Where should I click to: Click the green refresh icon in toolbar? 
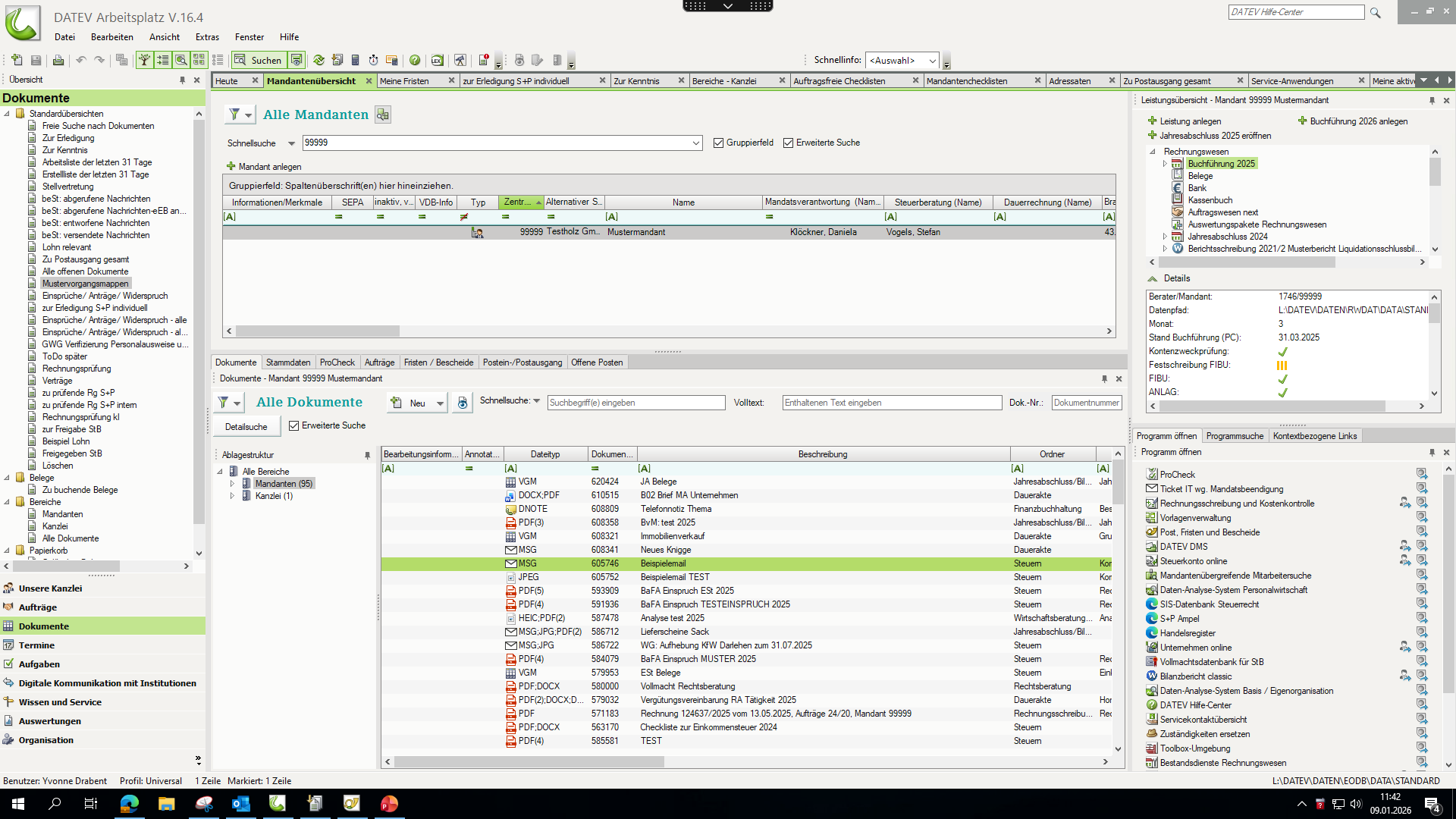click(x=318, y=60)
